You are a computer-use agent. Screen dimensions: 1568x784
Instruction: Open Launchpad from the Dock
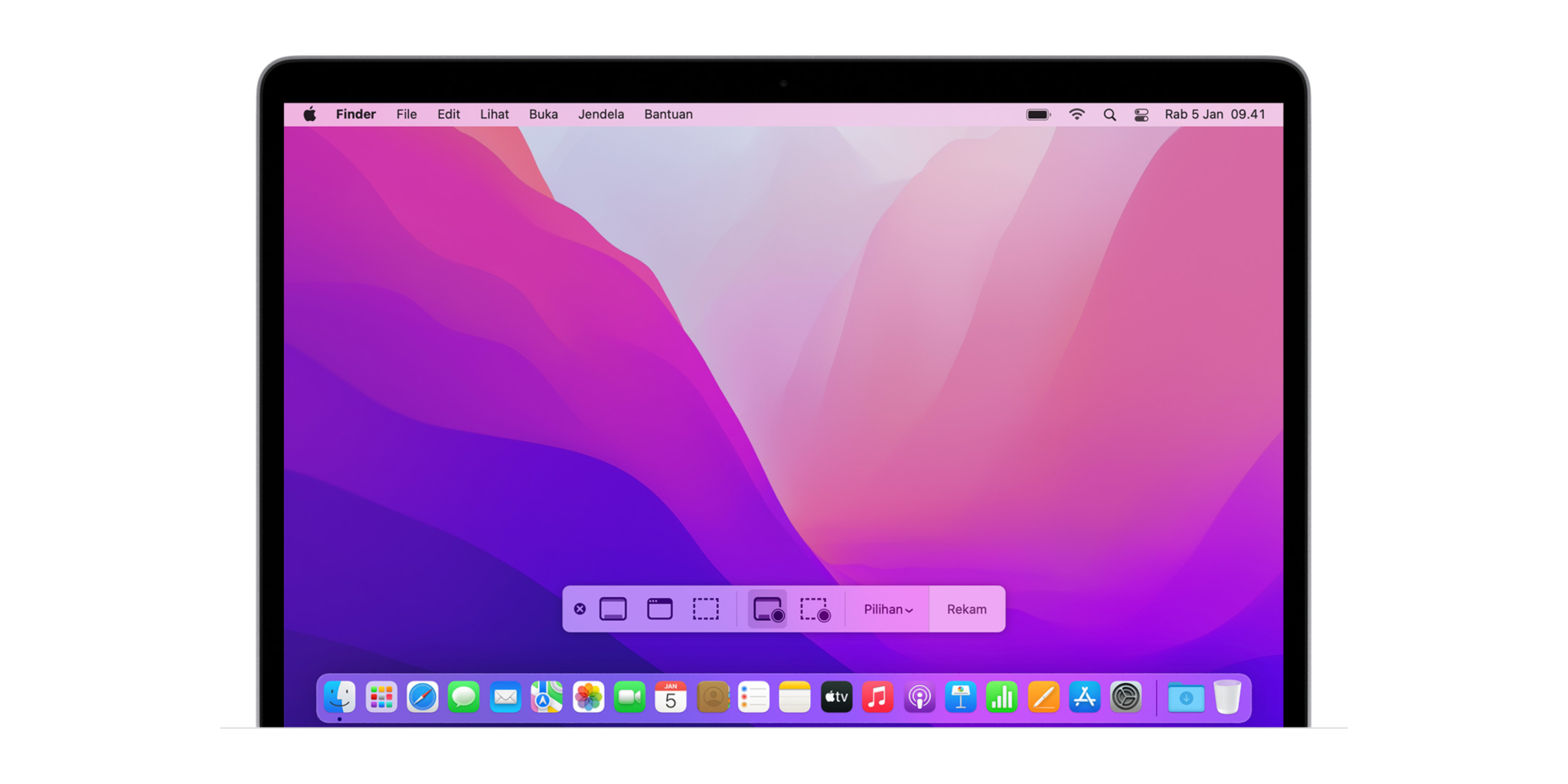tap(381, 697)
